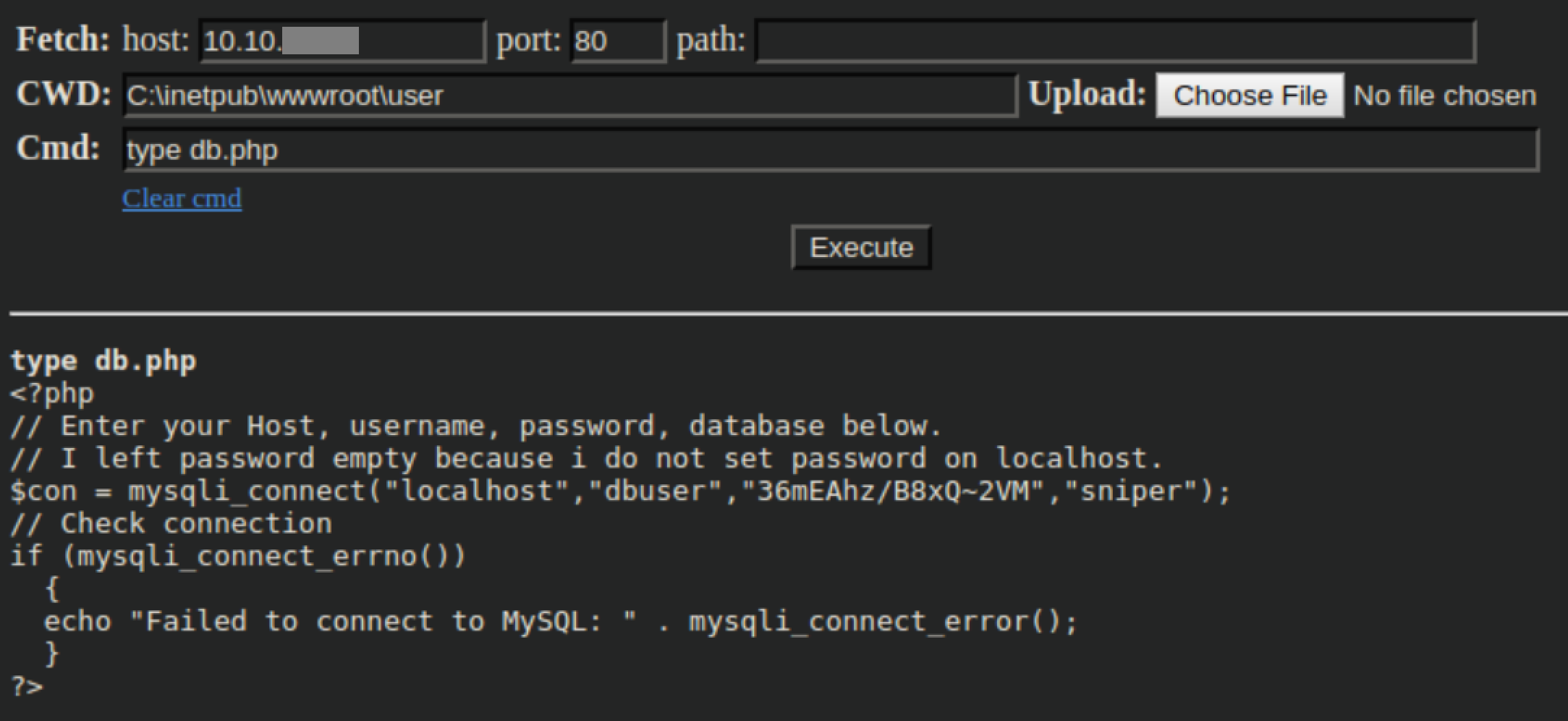The width and height of the screenshot is (1568, 721).
Task: Click the closing ?> PHP tag
Action: point(27,686)
